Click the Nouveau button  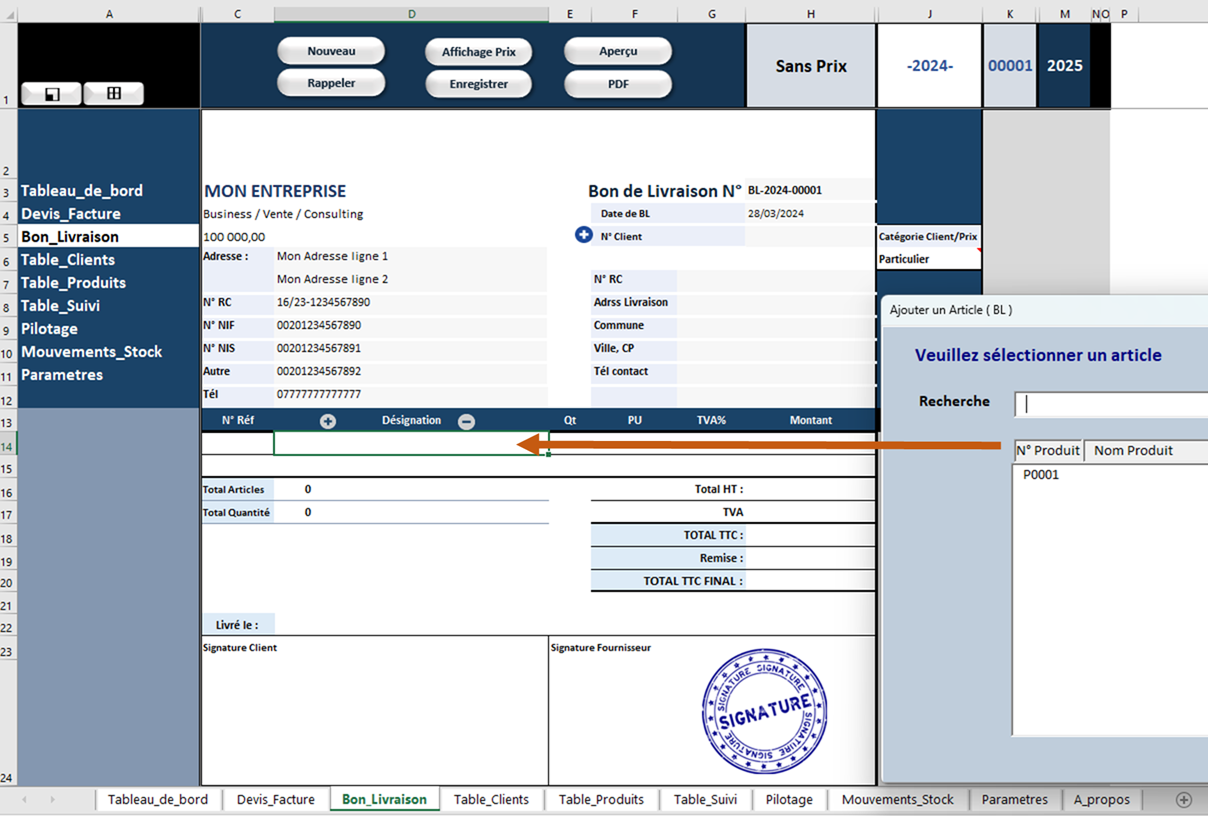(x=331, y=51)
